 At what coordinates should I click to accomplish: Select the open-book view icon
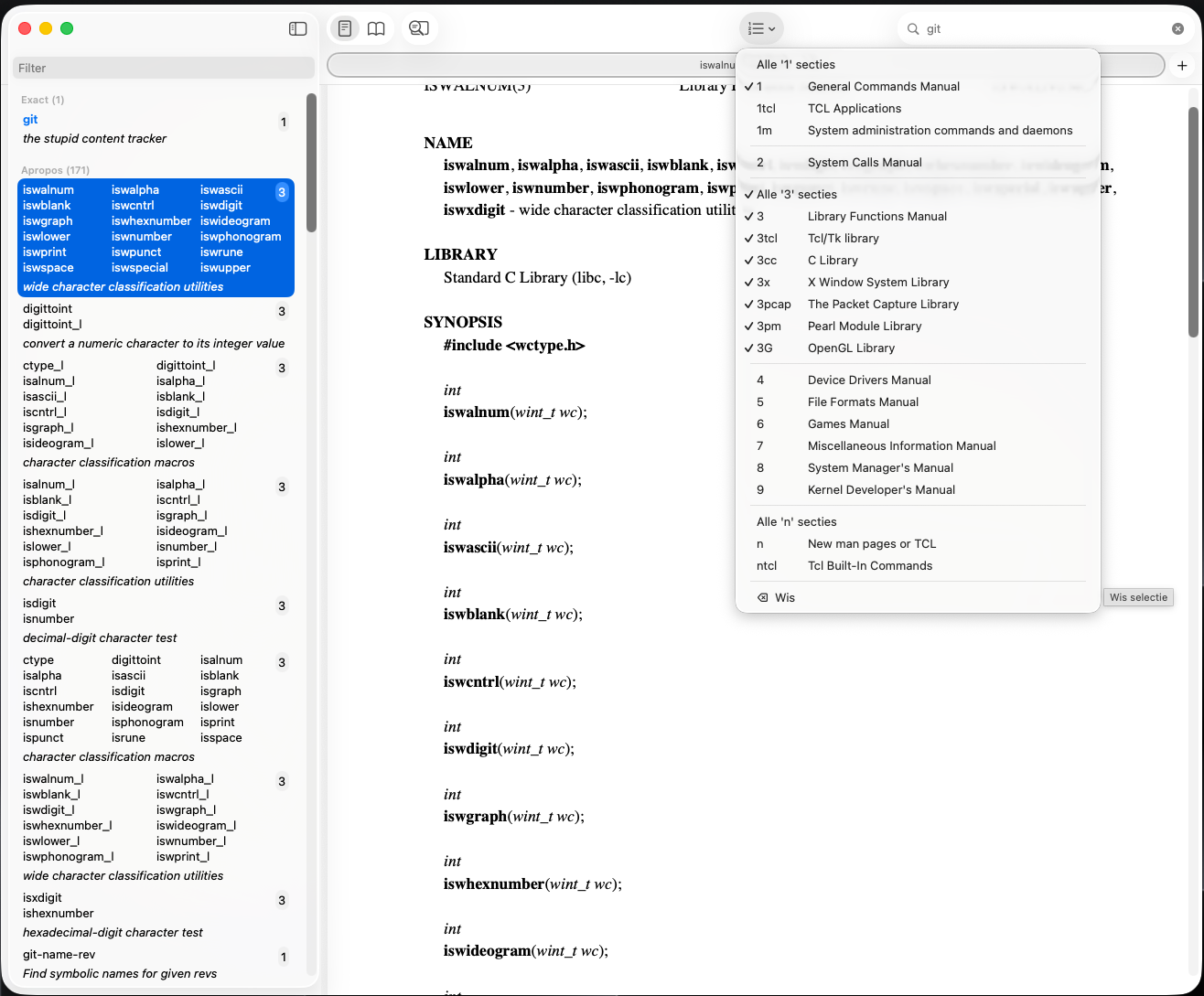376,28
